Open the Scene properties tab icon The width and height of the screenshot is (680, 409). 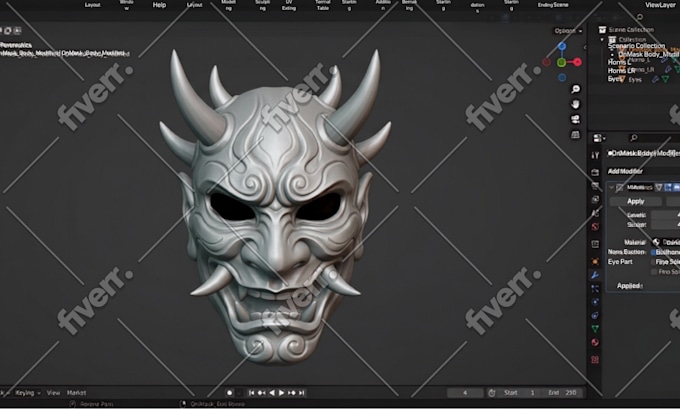click(595, 213)
